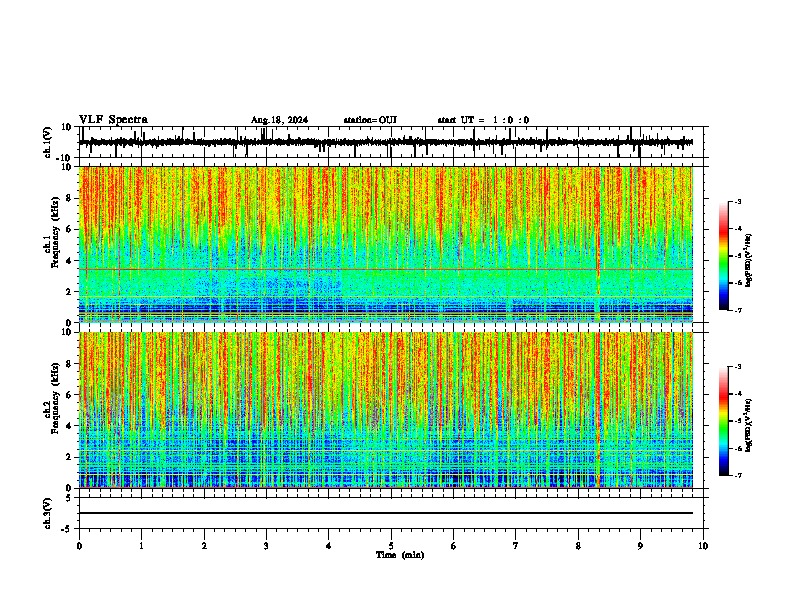Click inside the ch.2 spectrogram panel
The width and height of the screenshot is (792, 612).
(x=386, y=410)
